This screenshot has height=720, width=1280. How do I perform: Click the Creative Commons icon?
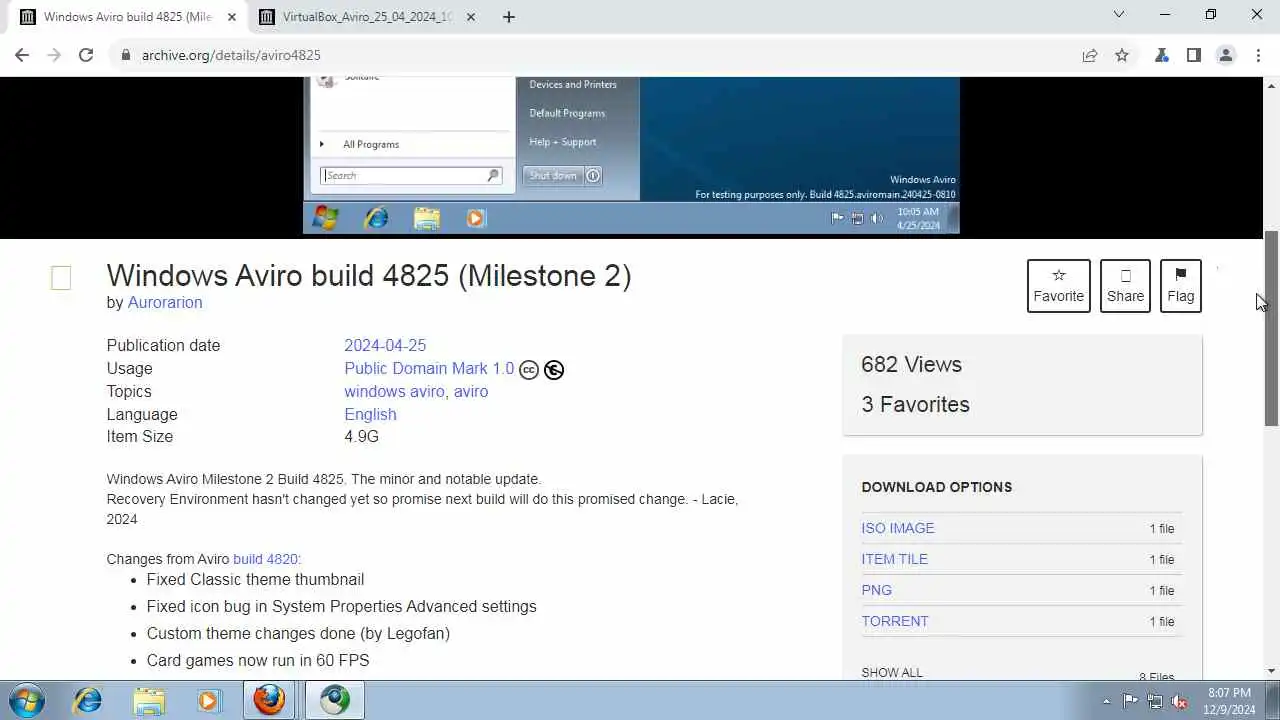pyautogui.click(x=529, y=370)
